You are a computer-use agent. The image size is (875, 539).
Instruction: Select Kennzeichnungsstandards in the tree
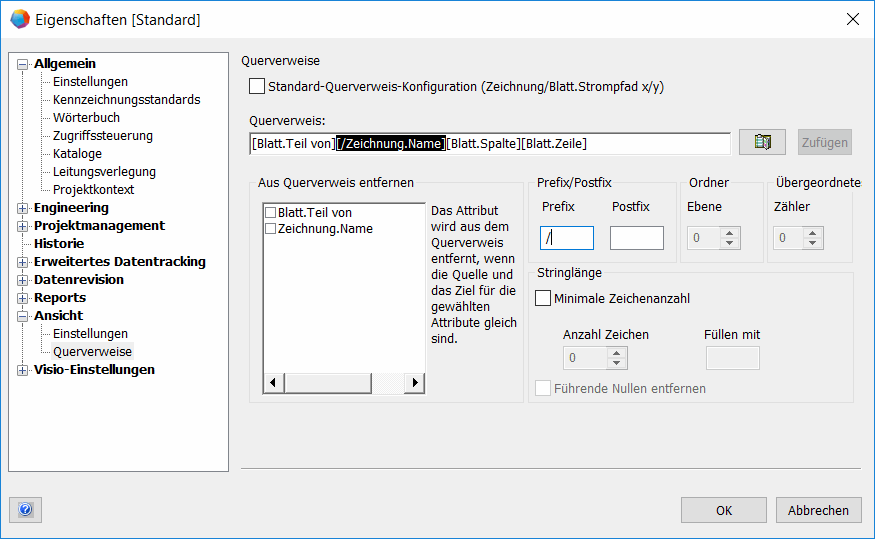[x=126, y=100]
